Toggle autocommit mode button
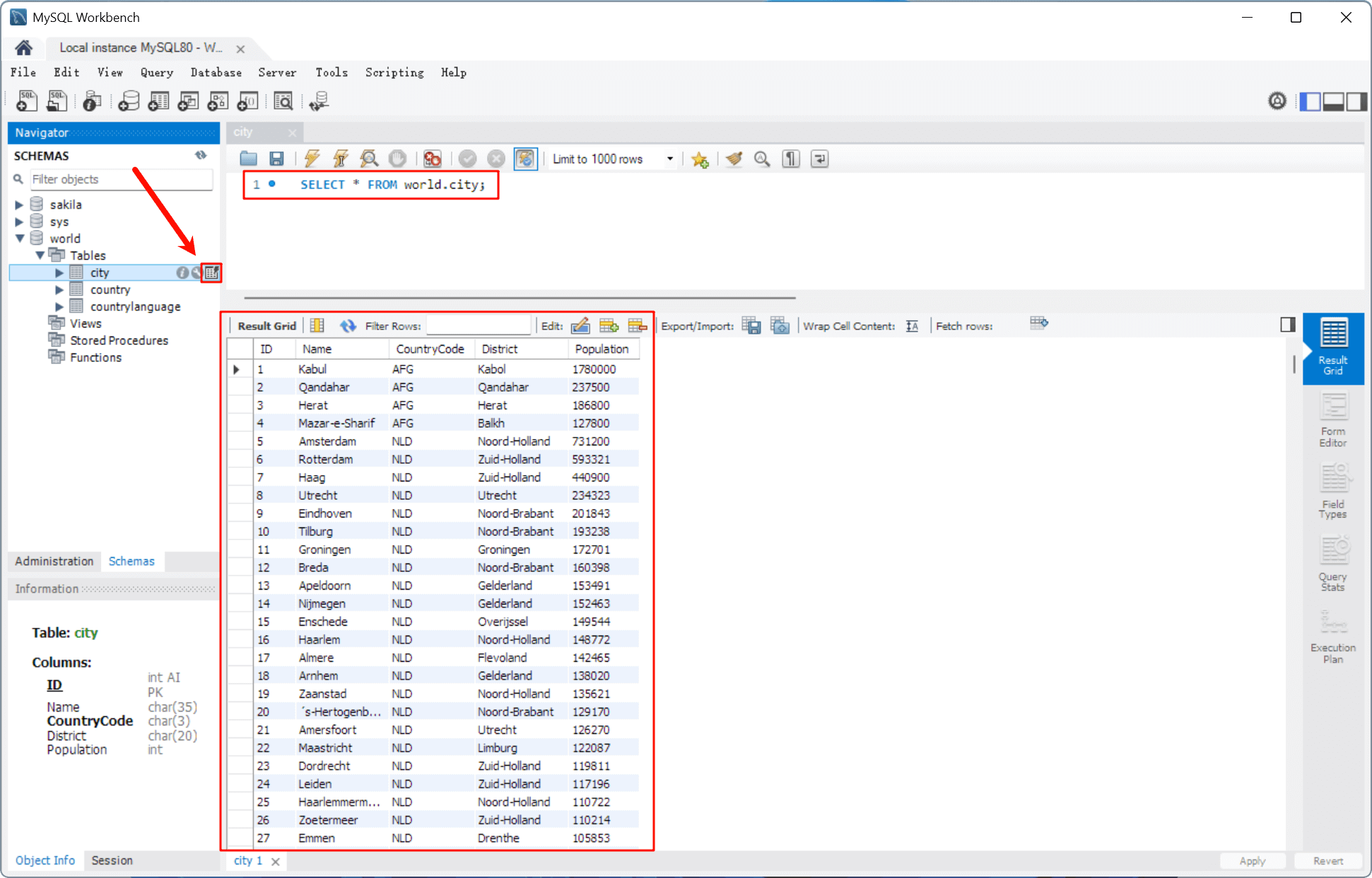1372x878 pixels. (x=525, y=159)
